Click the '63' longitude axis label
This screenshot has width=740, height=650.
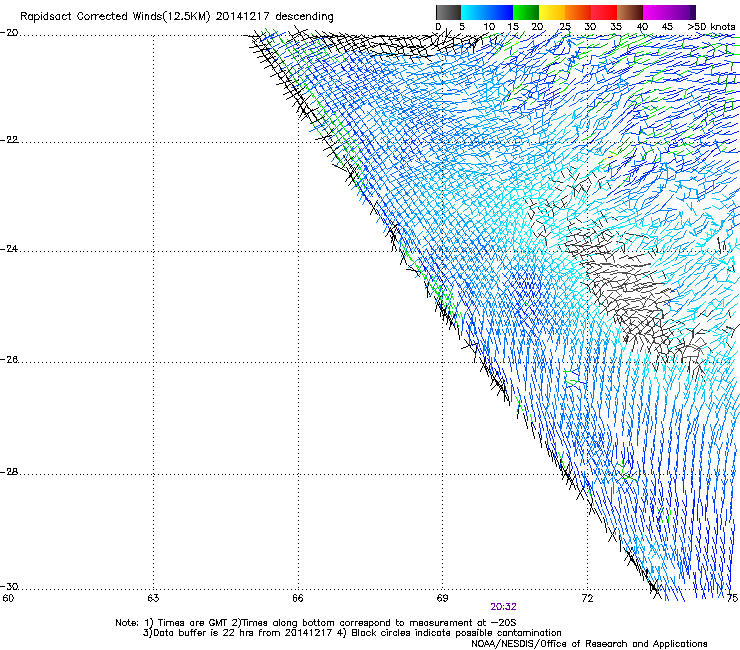point(153,598)
